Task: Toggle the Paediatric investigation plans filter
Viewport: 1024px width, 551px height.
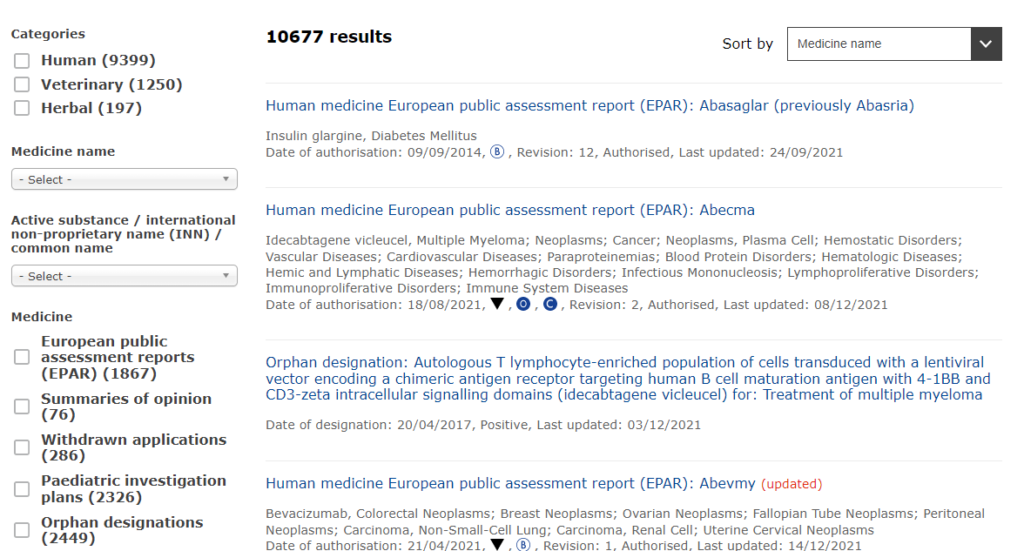Action: click(x=22, y=489)
